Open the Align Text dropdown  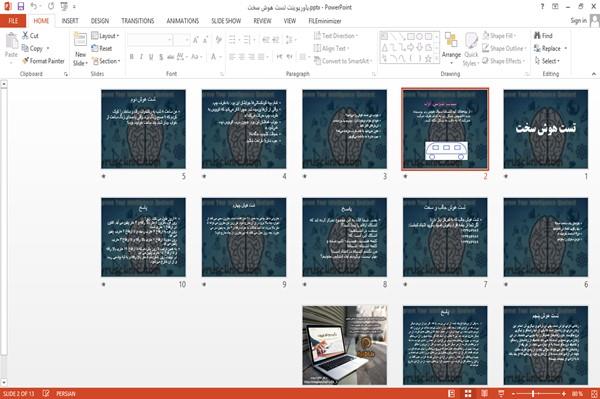click(331, 48)
